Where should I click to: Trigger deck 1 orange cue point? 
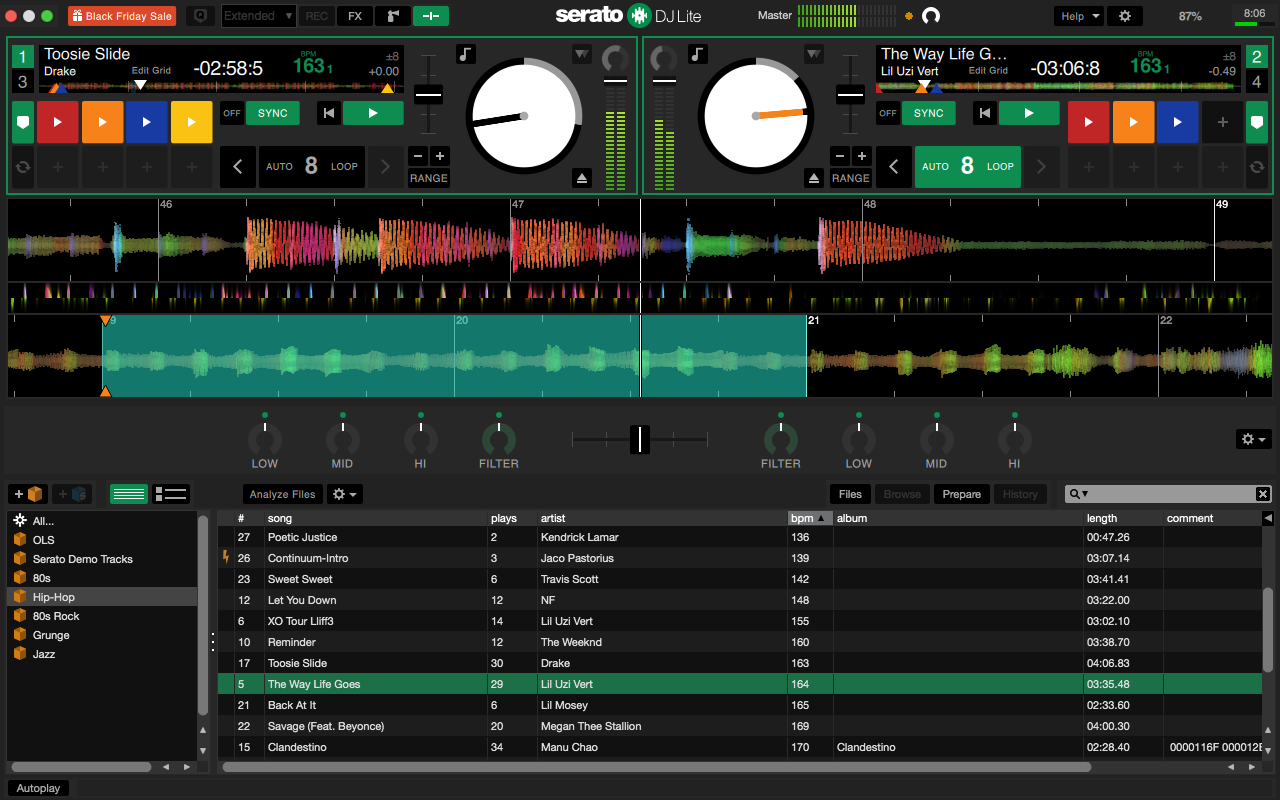(102, 122)
